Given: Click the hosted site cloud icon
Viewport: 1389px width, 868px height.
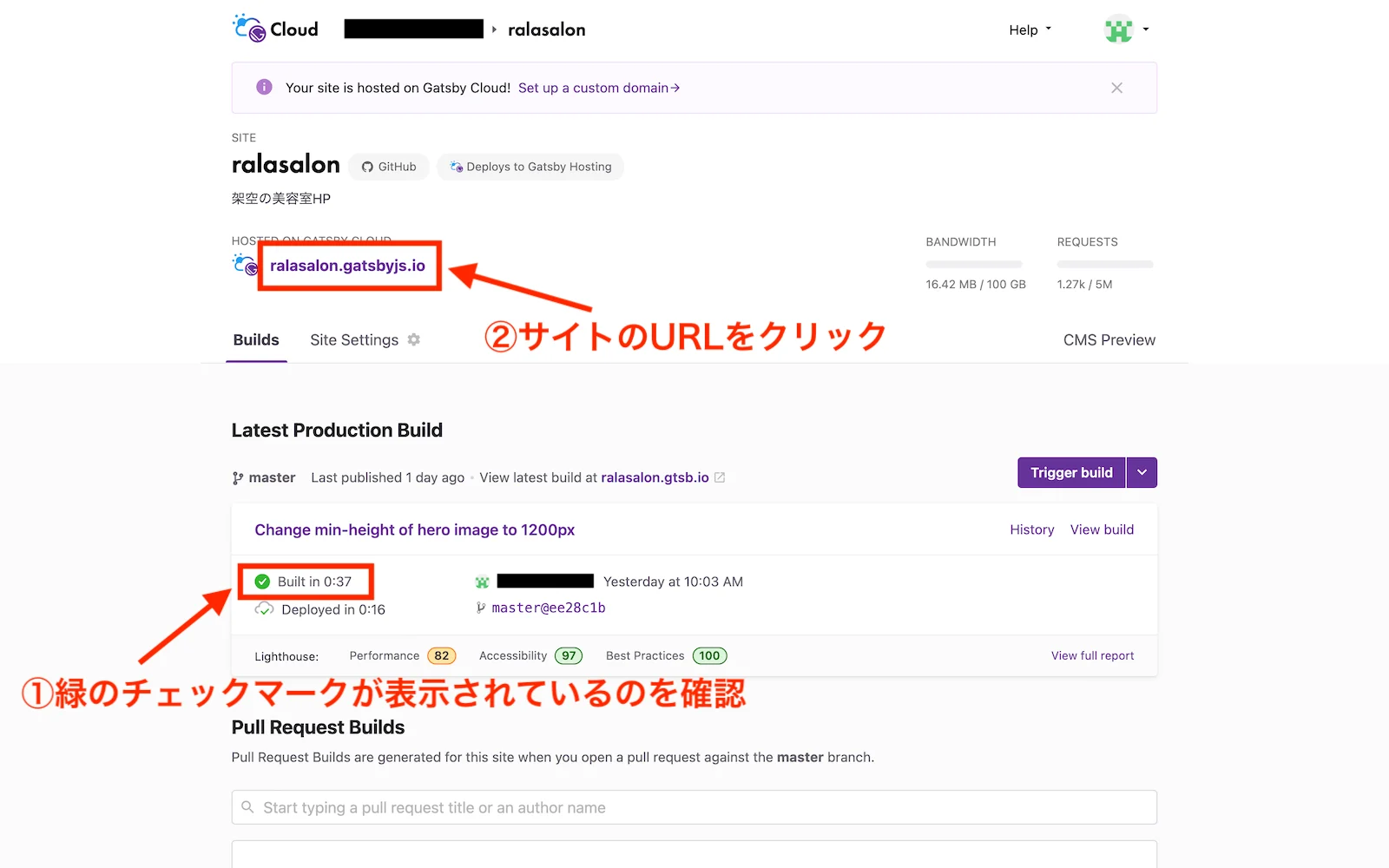Looking at the screenshot, I should click(246, 264).
